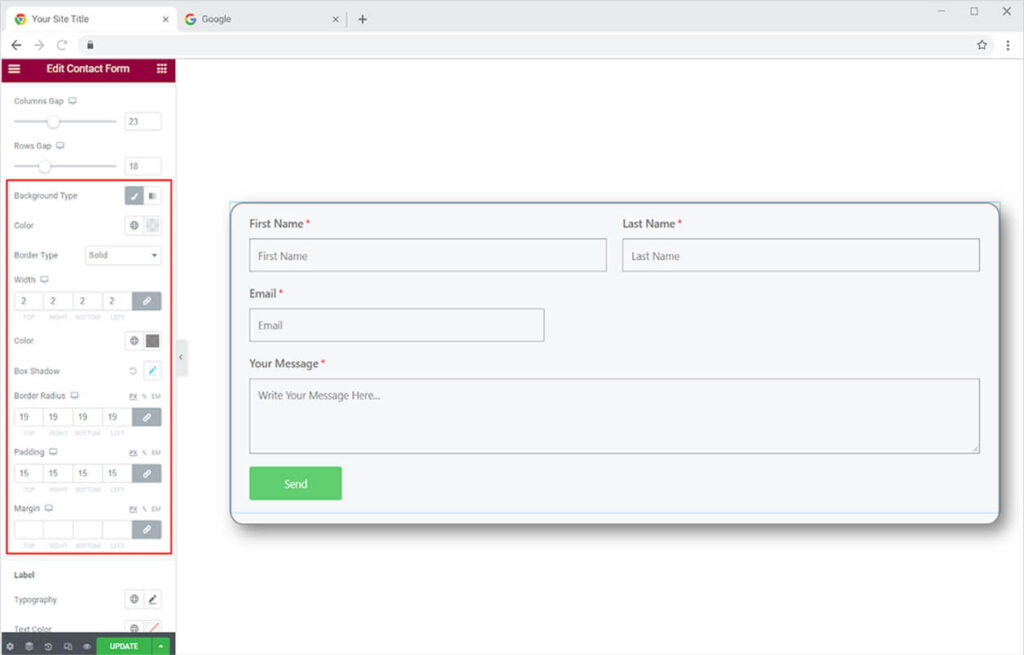Open the hamburger menu in the editor header
Image resolution: width=1024 pixels, height=655 pixels.
(14, 69)
